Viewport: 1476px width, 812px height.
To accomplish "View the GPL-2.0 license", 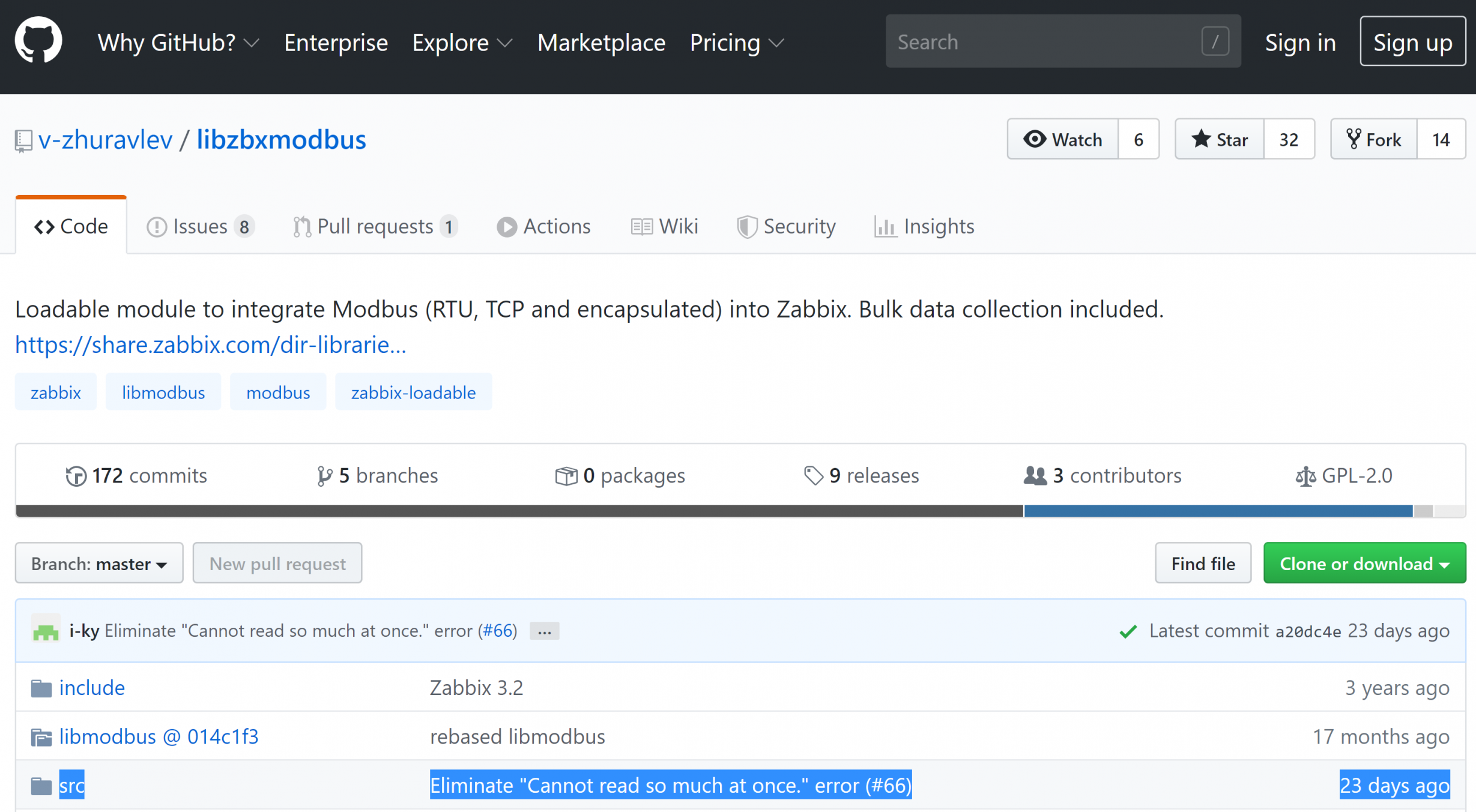I will point(1344,475).
